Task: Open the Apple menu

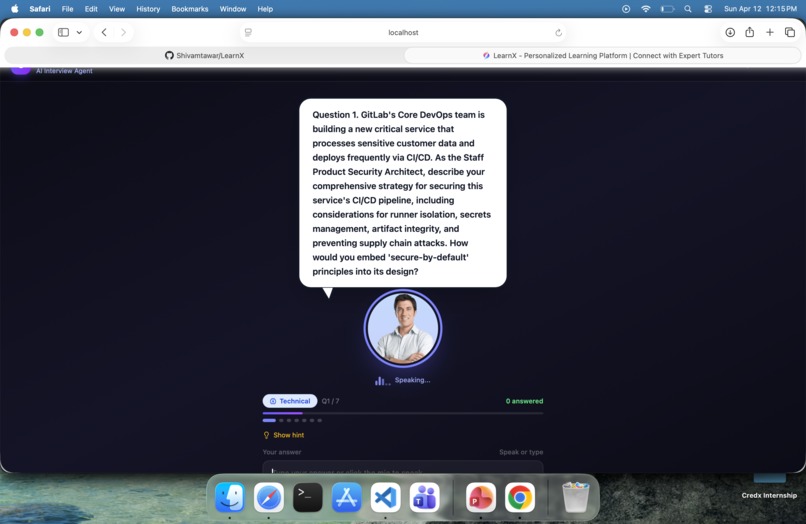Action: [x=14, y=9]
